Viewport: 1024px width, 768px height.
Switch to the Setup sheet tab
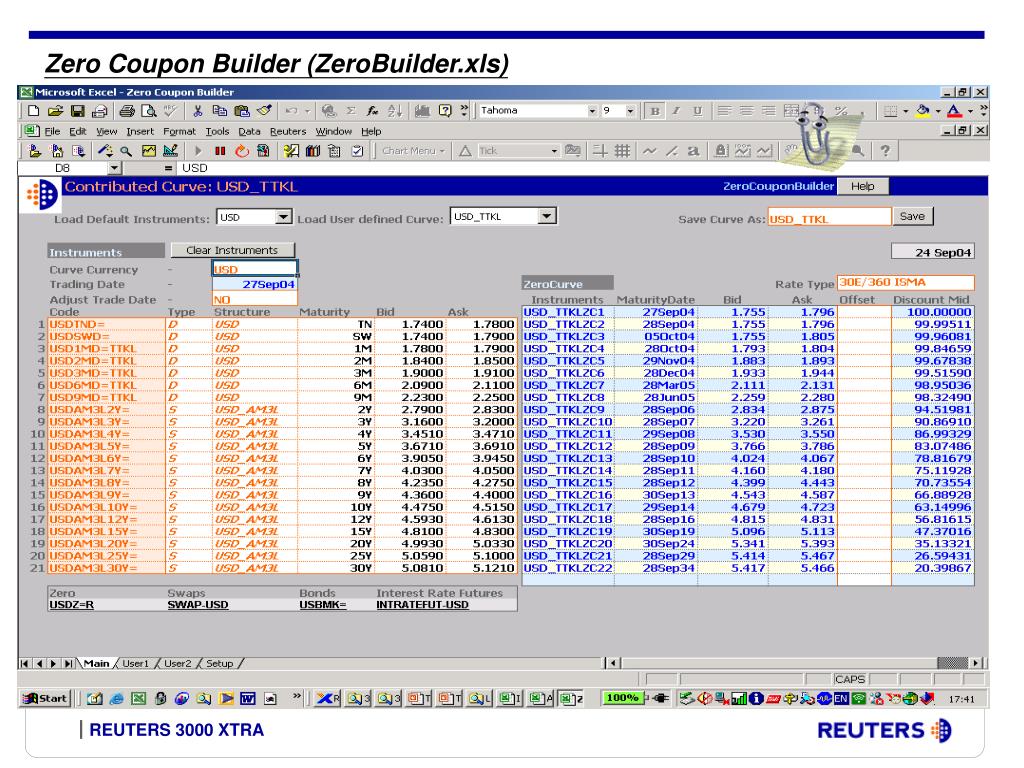coord(219,664)
